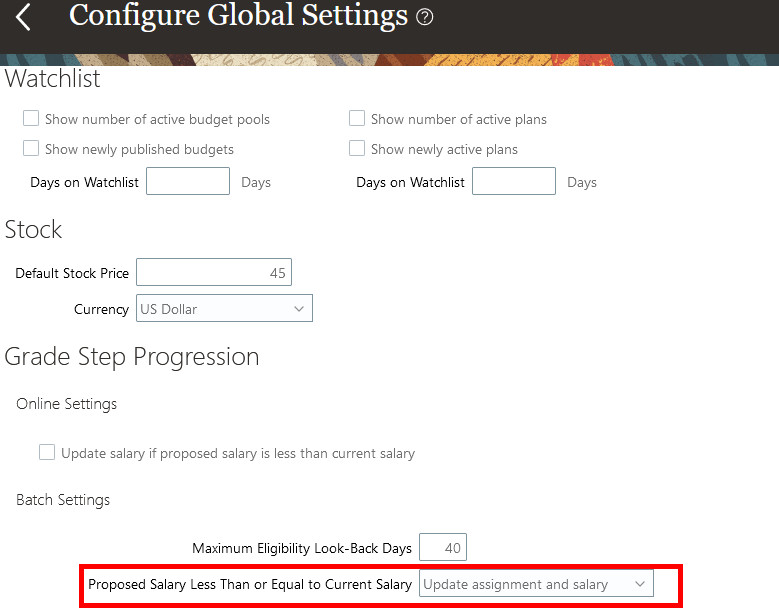Click the back arrow icon
This screenshot has height=609, width=779.
[x=24, y=17]
